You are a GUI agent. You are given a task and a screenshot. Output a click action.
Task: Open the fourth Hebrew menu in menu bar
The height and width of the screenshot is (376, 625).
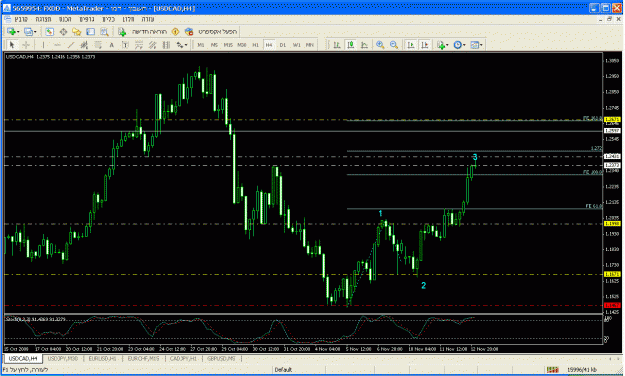[86, 19]
